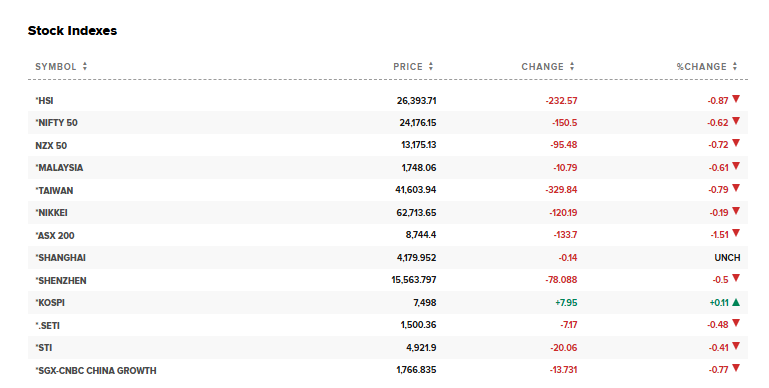
Task: Click ASX 200 change value -133.7
Action: pyautogui.click(x=565, y=235)
